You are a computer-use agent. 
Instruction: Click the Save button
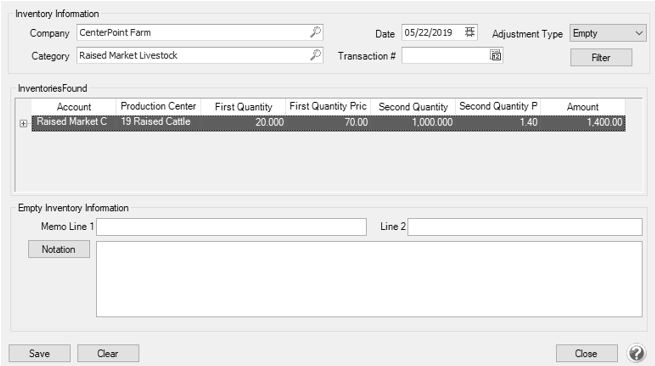[40, 353]
